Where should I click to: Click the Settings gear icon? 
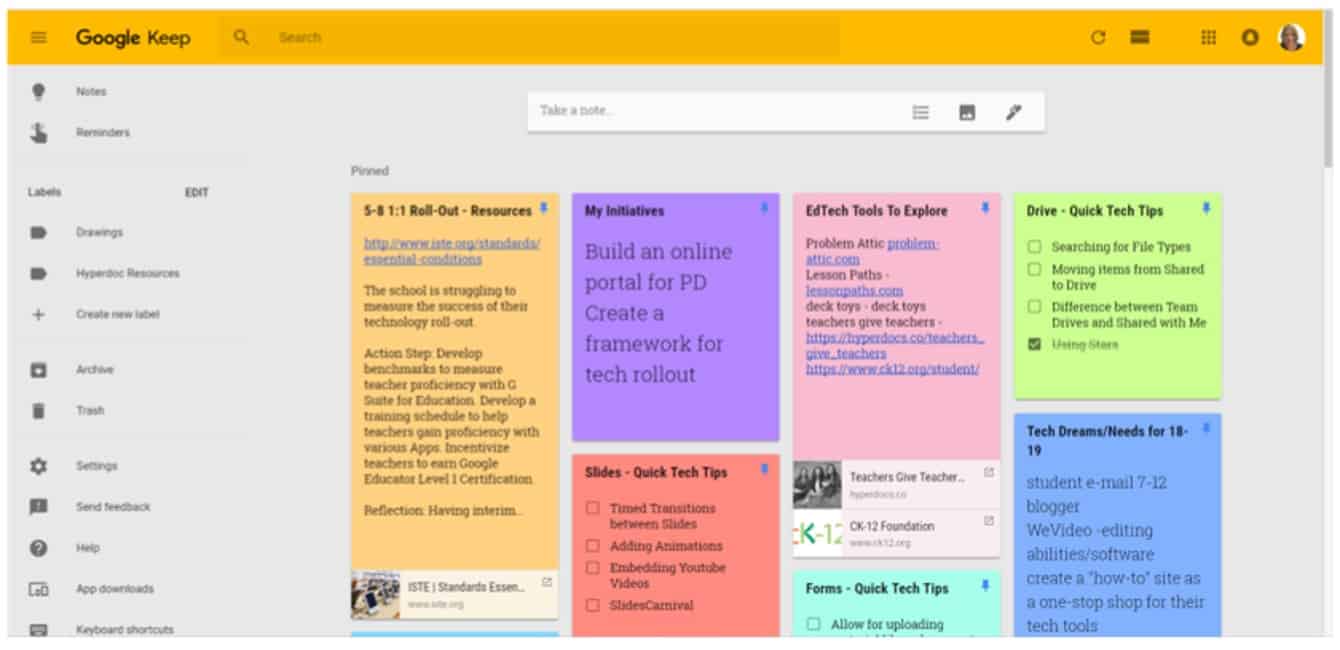pyautogui.click(x=38, y=466)
